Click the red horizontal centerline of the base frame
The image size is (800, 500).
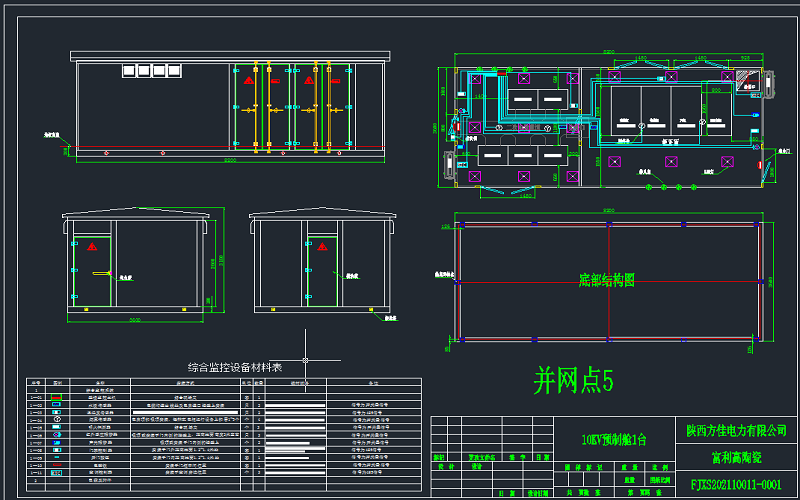click(609, 282)
